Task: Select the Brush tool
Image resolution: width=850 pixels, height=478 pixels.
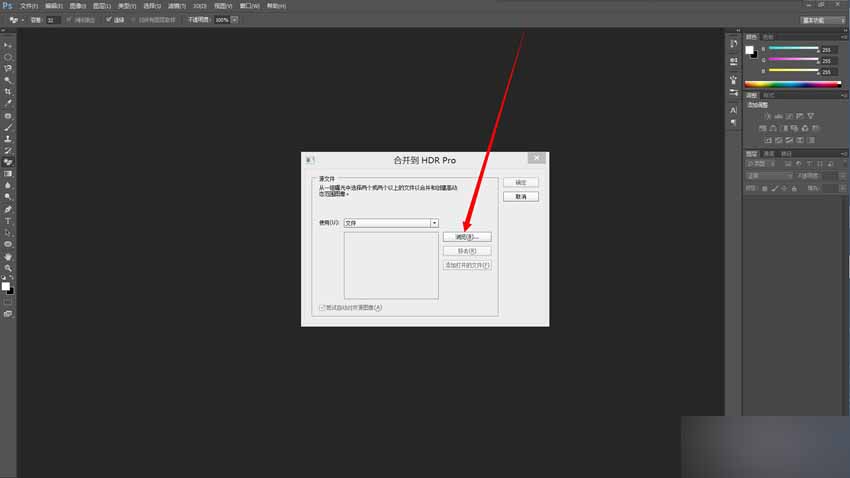Action: tap(8, 127)
